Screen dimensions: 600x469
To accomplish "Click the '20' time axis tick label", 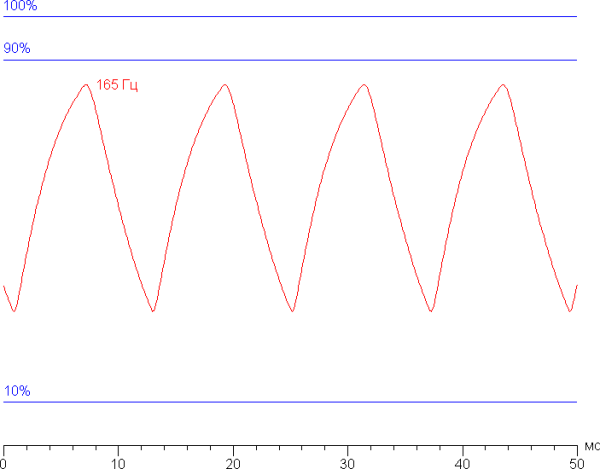I will (x=233, y=464).
